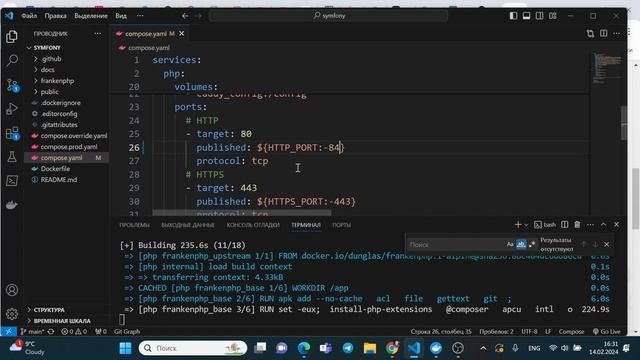Toggle primary sidebar visibility
This screenshot has width=640, height=360.
pyautogui.click(x=513, y=16)
